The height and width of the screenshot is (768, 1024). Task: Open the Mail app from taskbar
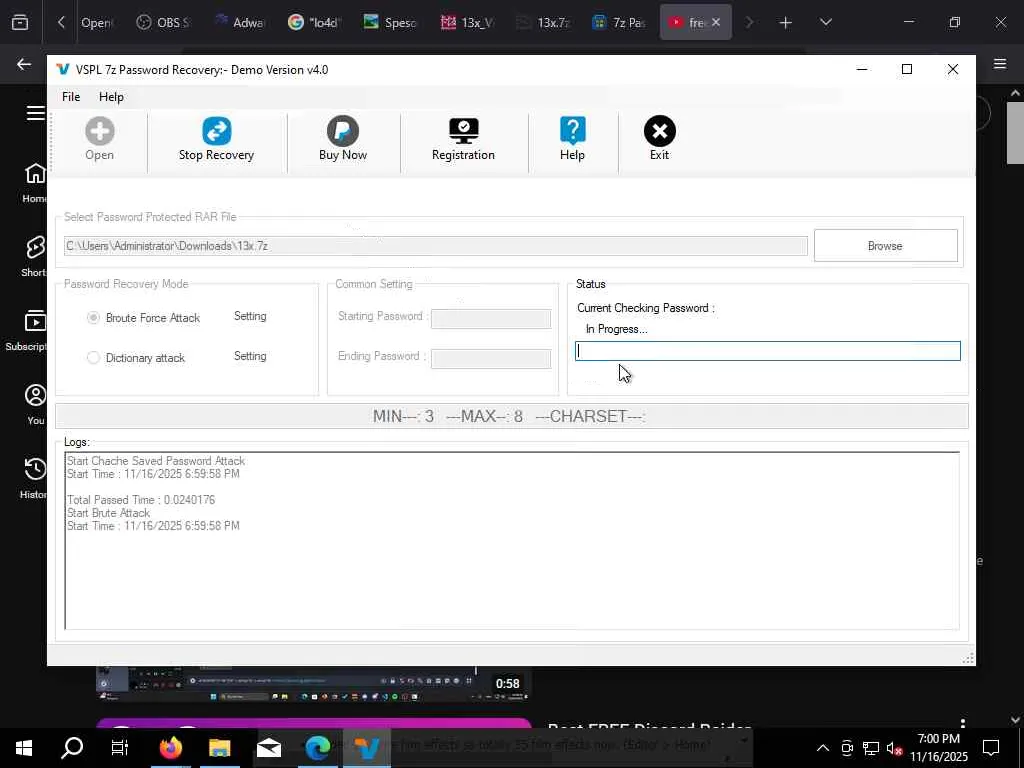click(268, 748)
